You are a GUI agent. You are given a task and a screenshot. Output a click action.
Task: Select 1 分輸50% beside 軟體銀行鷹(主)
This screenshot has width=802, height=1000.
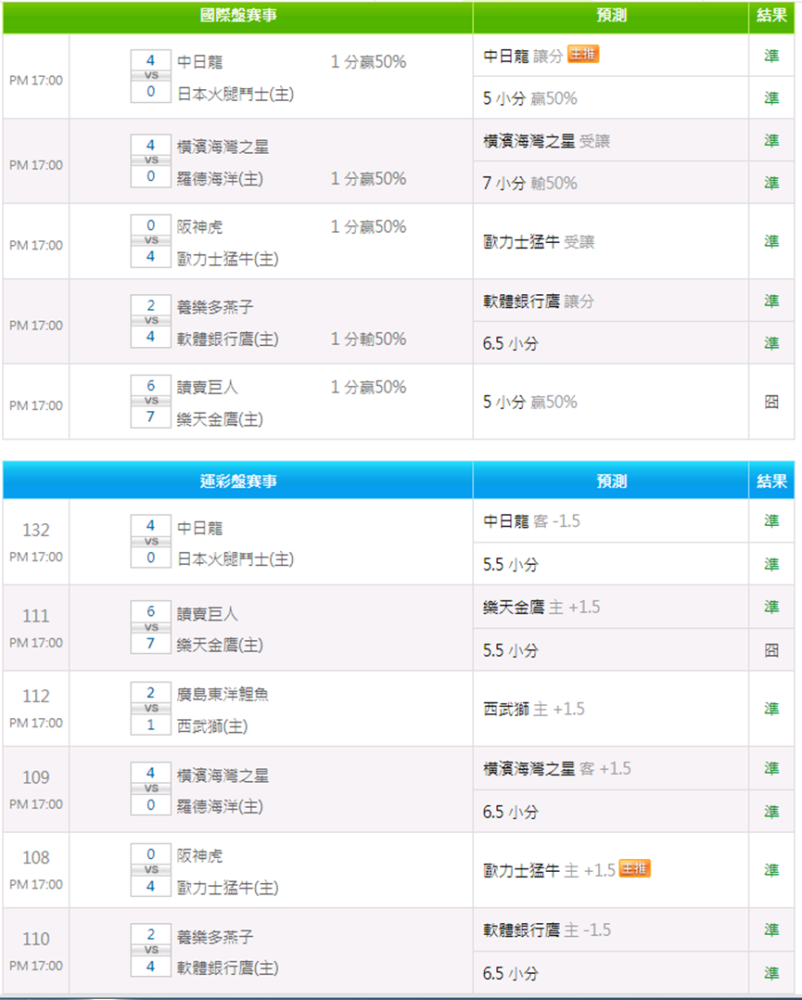click(x=368, y=339)
